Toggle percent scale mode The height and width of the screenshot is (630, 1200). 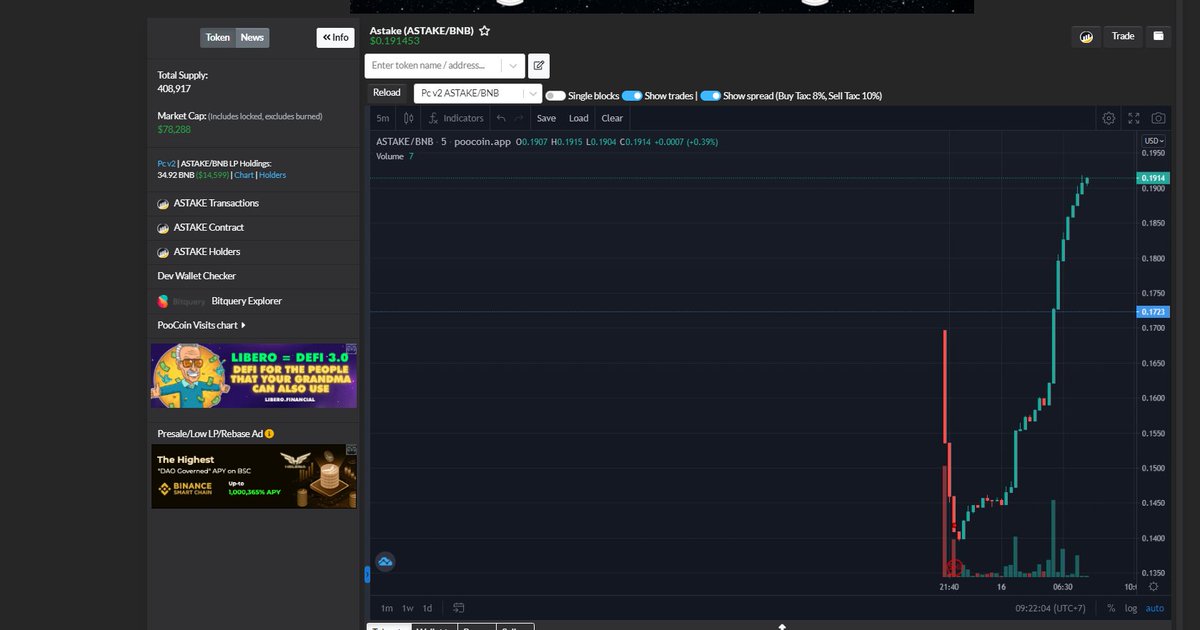[1111, 608]
